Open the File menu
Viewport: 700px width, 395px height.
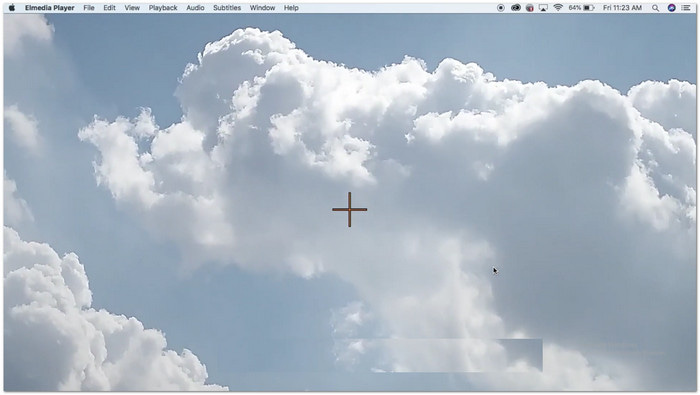pyautogui.click(x=89, y=8)
